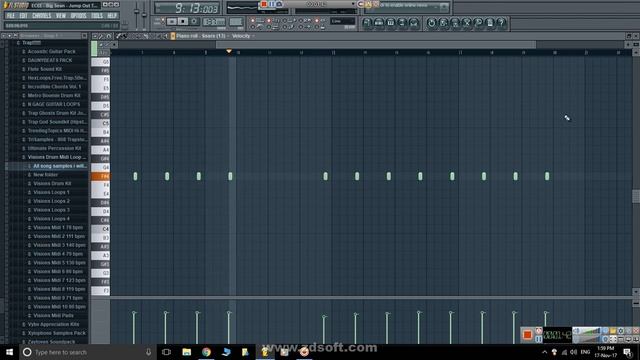Click the song time display 9:13:003
Image resolution: width=640 pixels, height=360 pixels.
[188, 8]
